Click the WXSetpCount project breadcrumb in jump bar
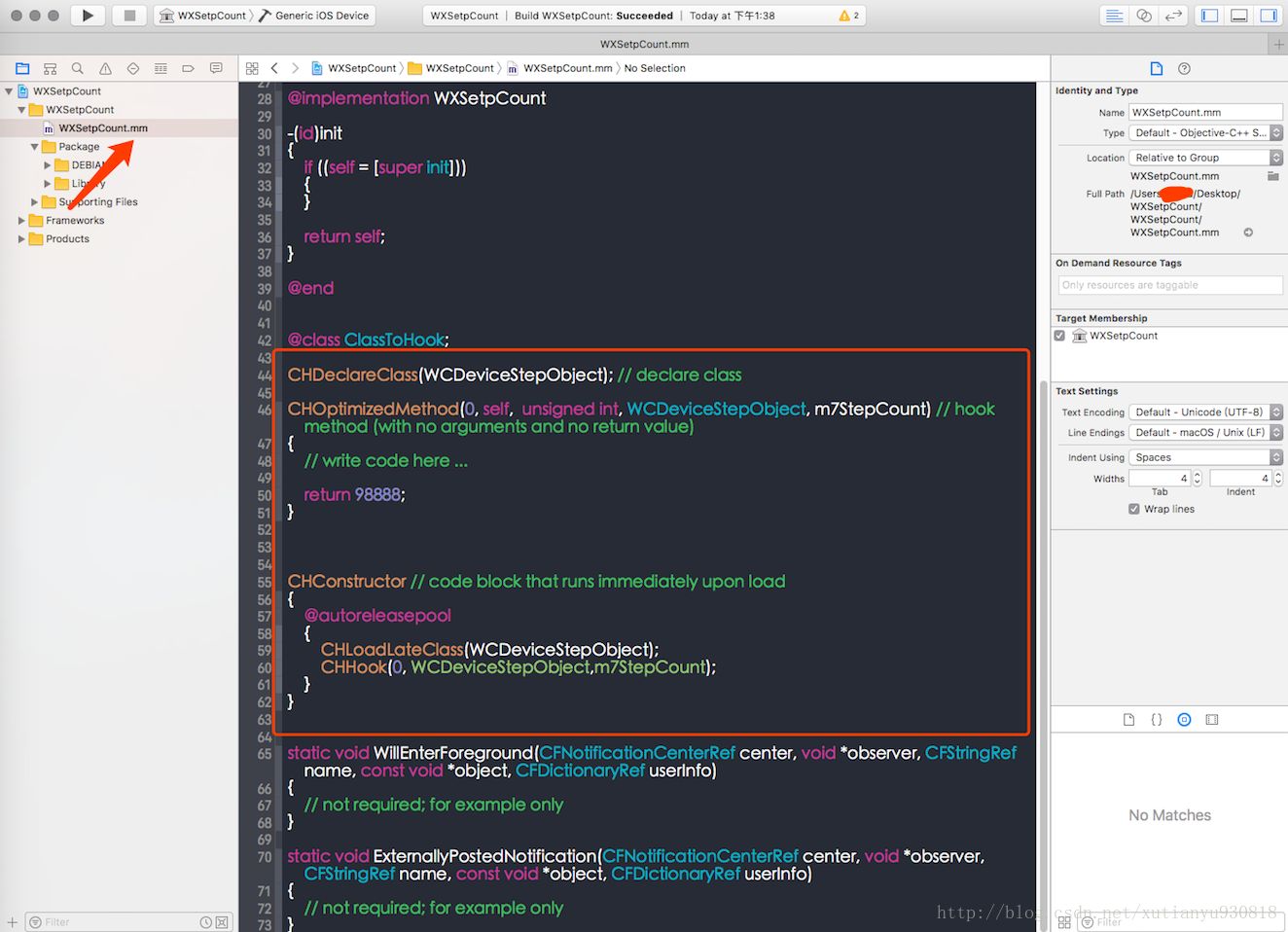The width and height of the screenshot is (1288, 932). [x=354, y=68]
